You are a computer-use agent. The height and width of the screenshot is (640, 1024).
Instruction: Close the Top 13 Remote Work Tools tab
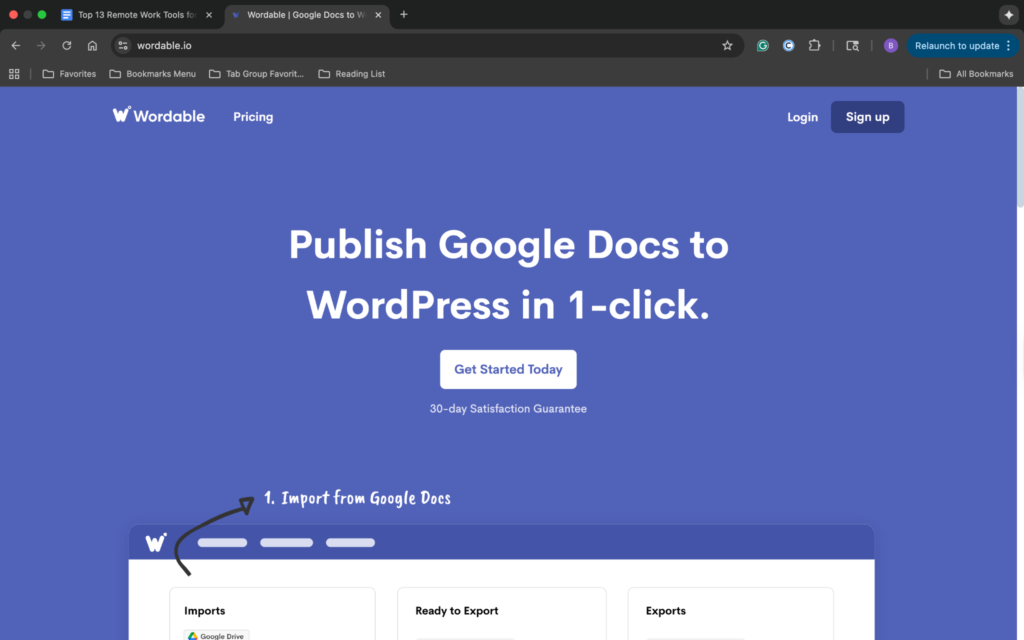click(x=209, y=14)
